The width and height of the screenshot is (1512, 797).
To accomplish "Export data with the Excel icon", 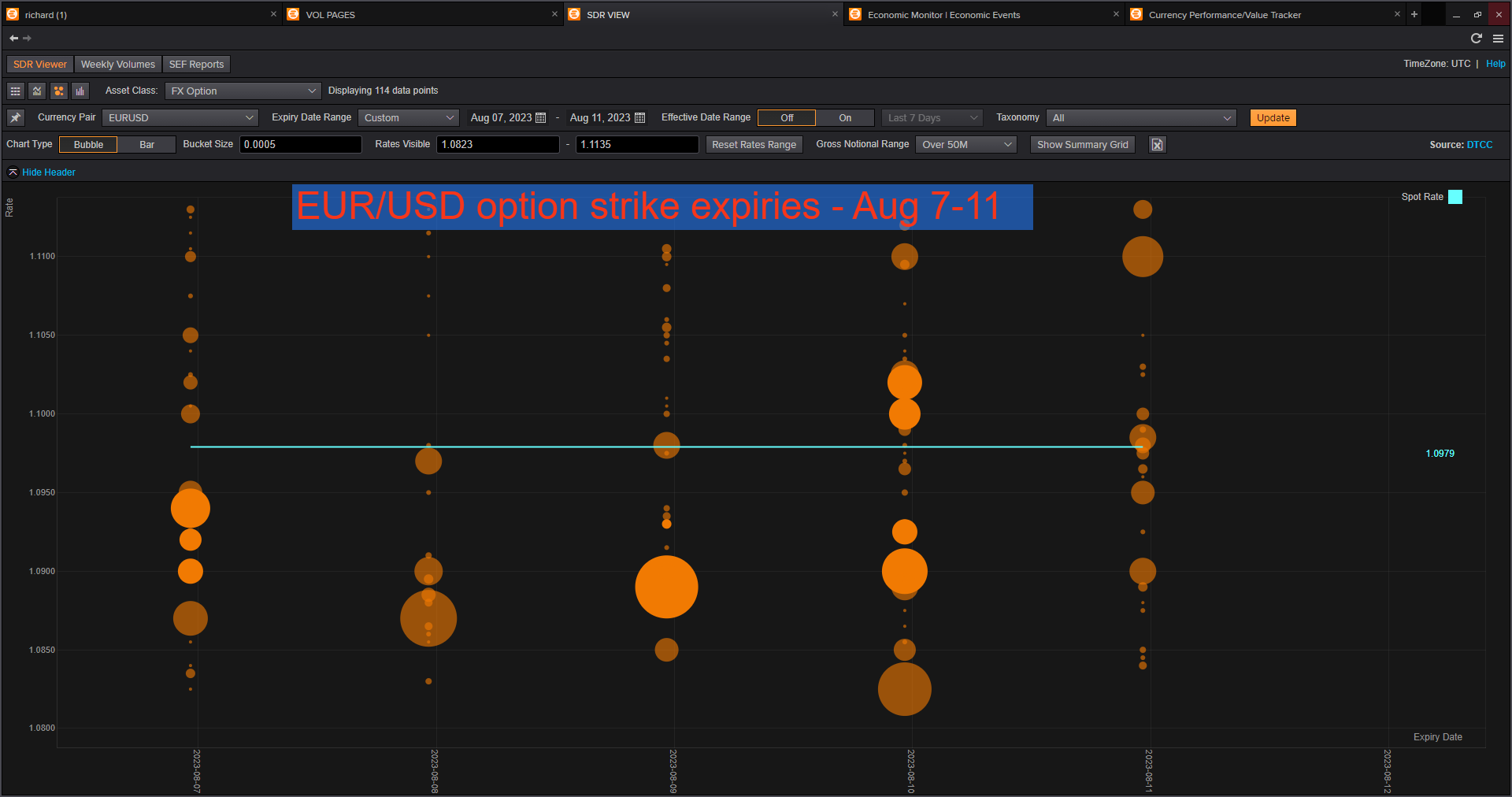I will coord(1157,145).
